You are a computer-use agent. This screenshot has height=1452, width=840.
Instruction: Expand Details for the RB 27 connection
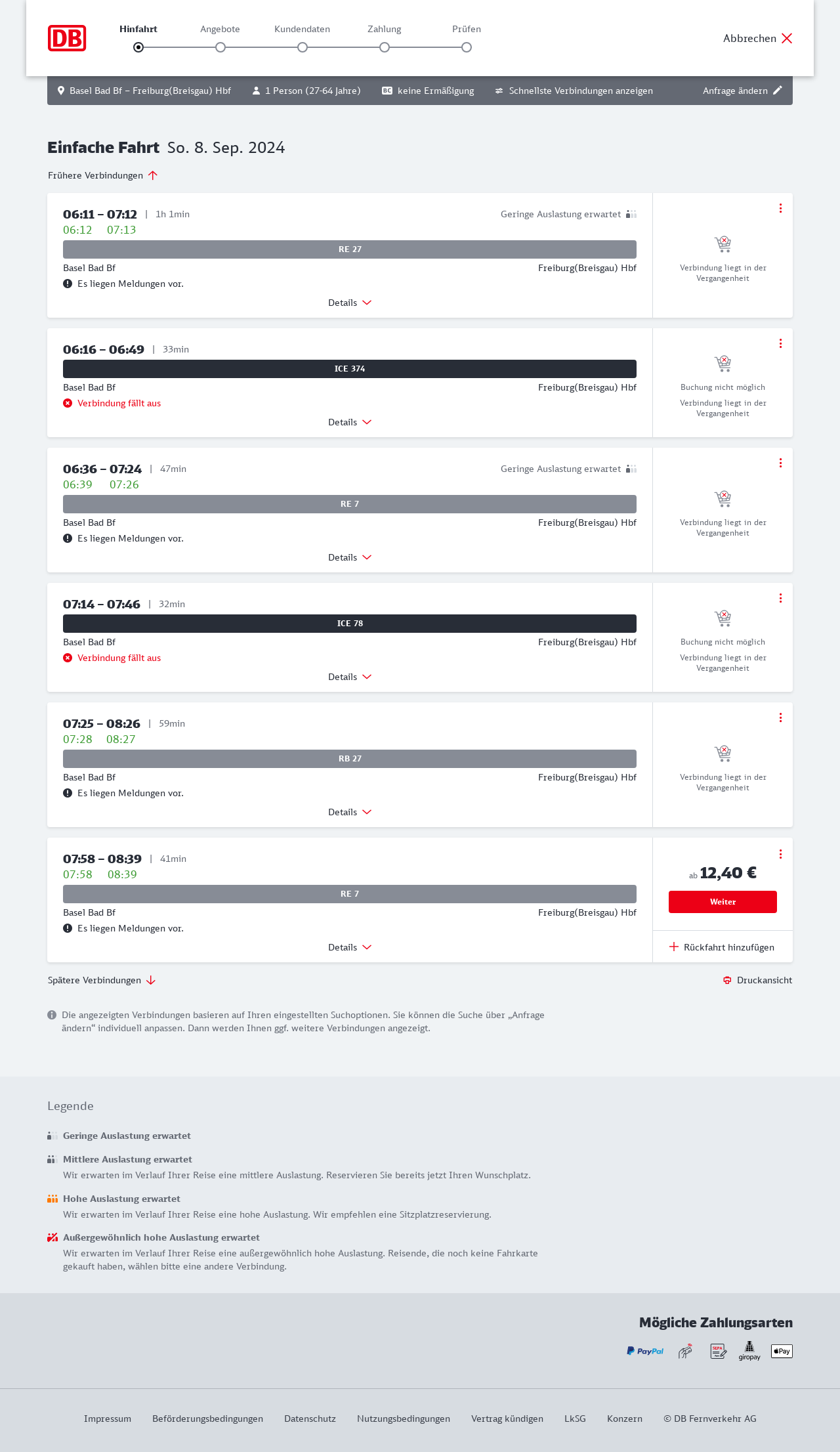tap(350, 812)
